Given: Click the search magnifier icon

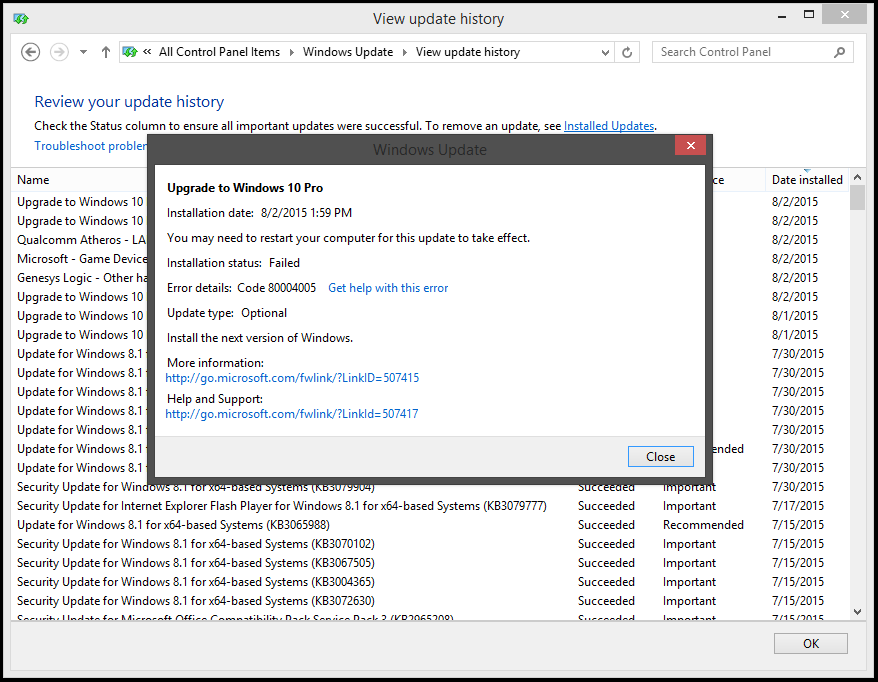Looking at the screenshot, I should pyautogui.click(x=839, y=52).
